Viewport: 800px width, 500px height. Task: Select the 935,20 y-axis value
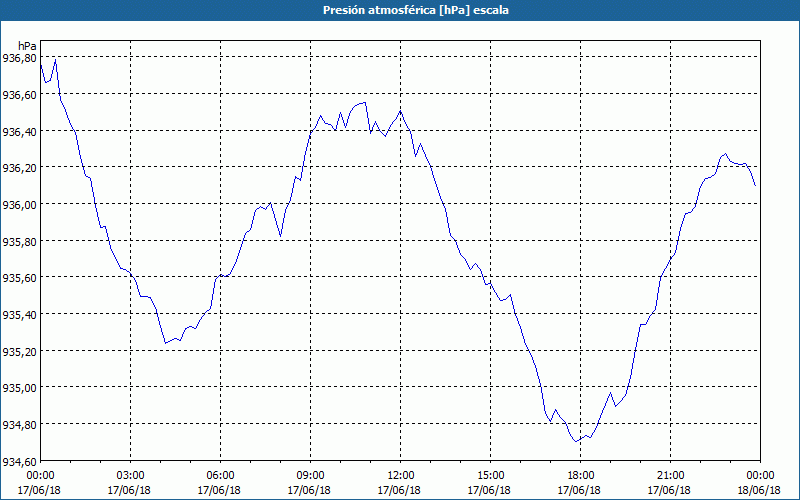click(19, 352)
